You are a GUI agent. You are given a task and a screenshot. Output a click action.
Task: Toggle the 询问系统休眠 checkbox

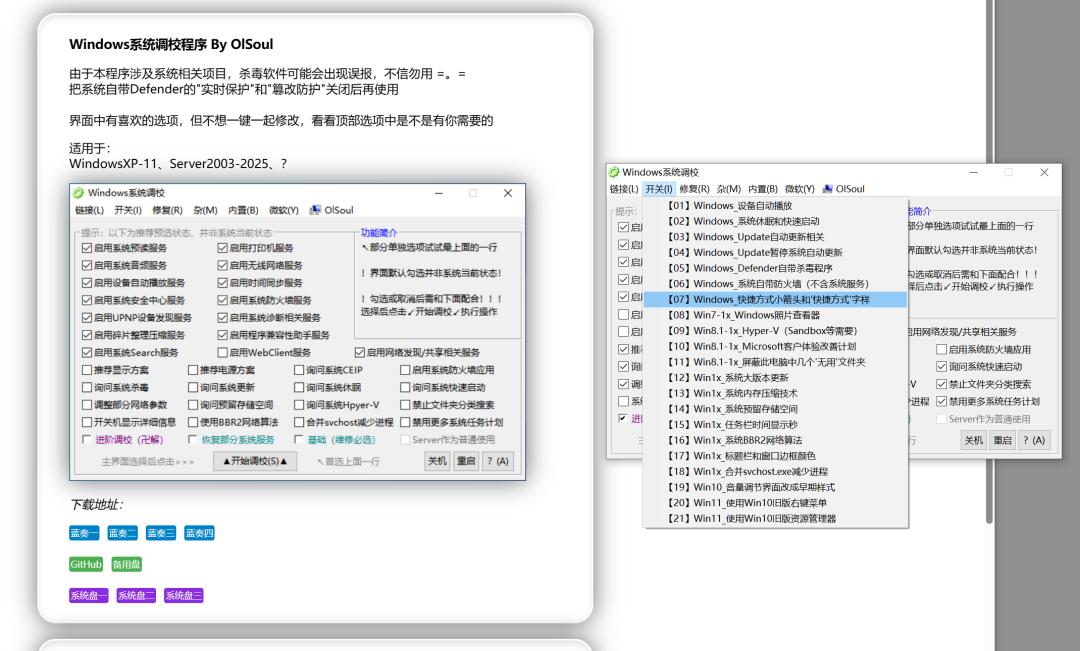(x=298, y=386)
